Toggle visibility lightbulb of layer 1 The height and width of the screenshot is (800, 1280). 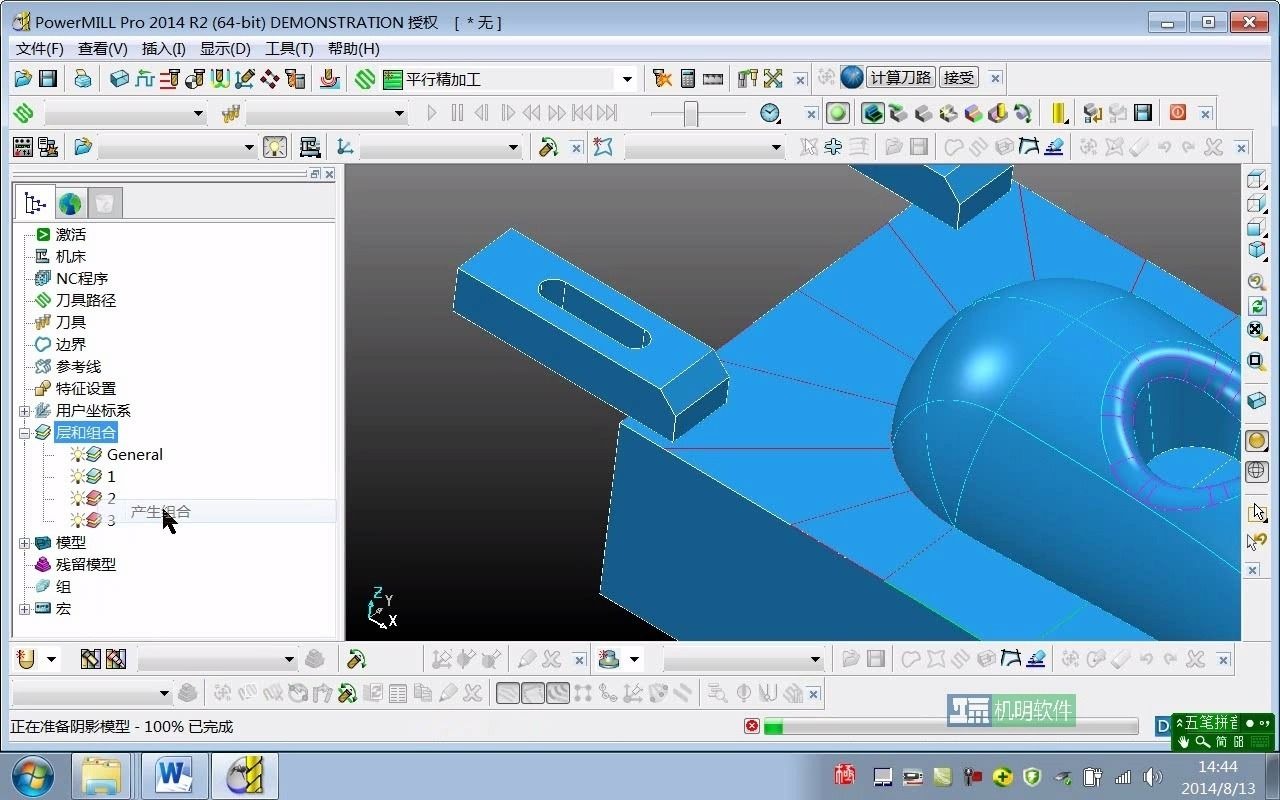[x=78, y=476]
